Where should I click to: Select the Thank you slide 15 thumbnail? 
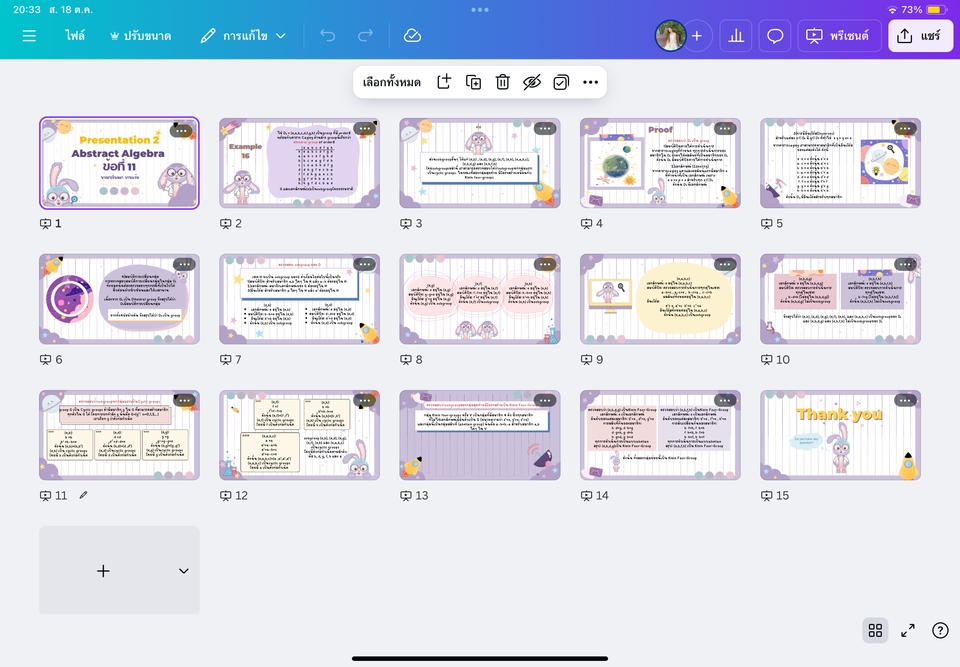tap(840, 435)
